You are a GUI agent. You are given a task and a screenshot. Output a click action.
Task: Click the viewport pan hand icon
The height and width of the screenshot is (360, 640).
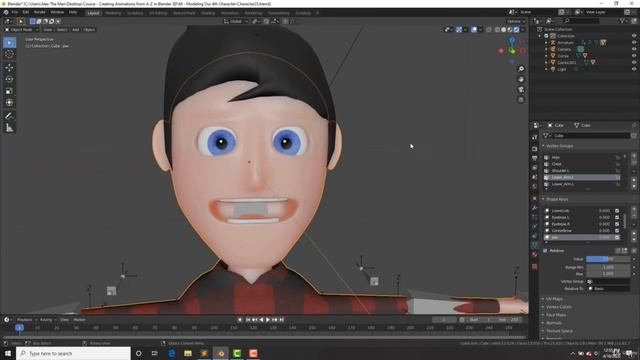(521, 79)
